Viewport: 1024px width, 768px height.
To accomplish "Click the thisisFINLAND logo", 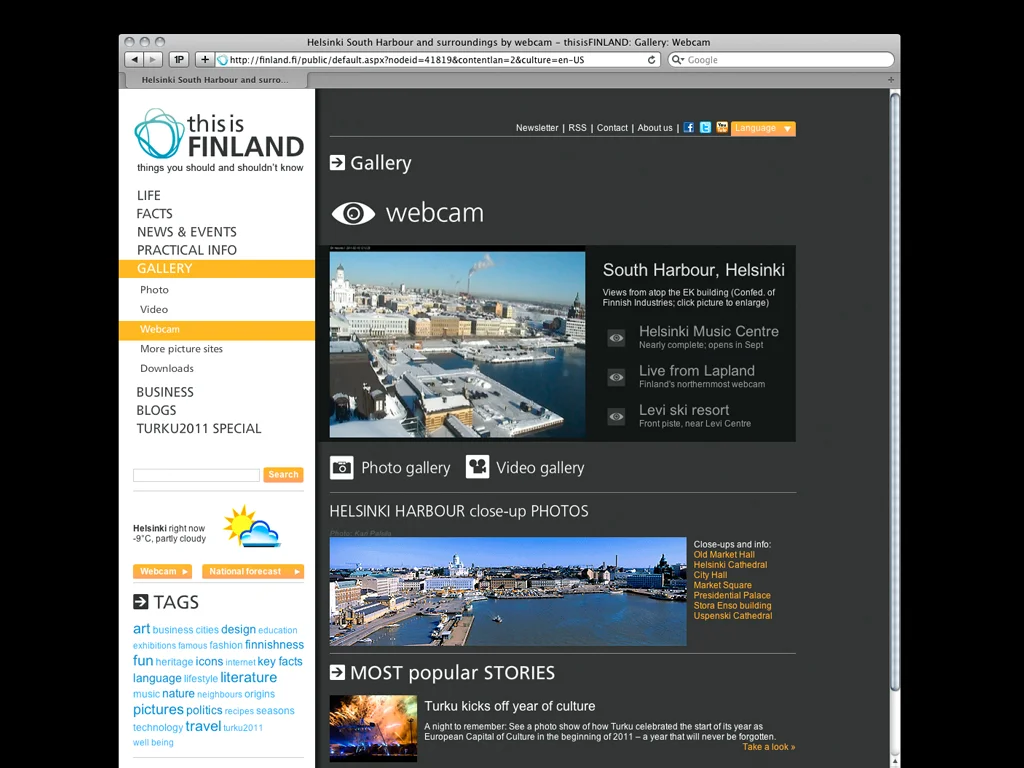I will coord(219,140).
